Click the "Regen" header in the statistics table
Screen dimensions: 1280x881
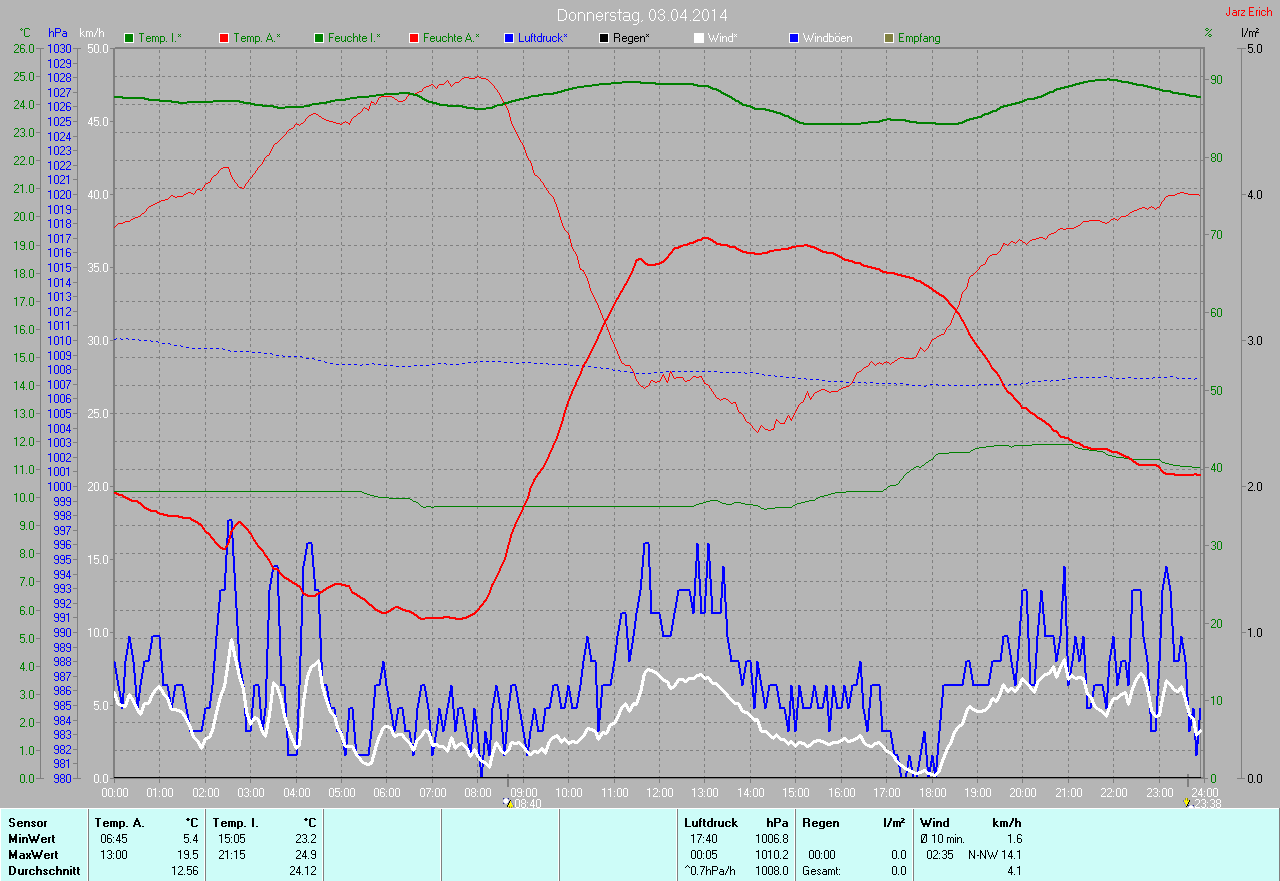(819, 822)
